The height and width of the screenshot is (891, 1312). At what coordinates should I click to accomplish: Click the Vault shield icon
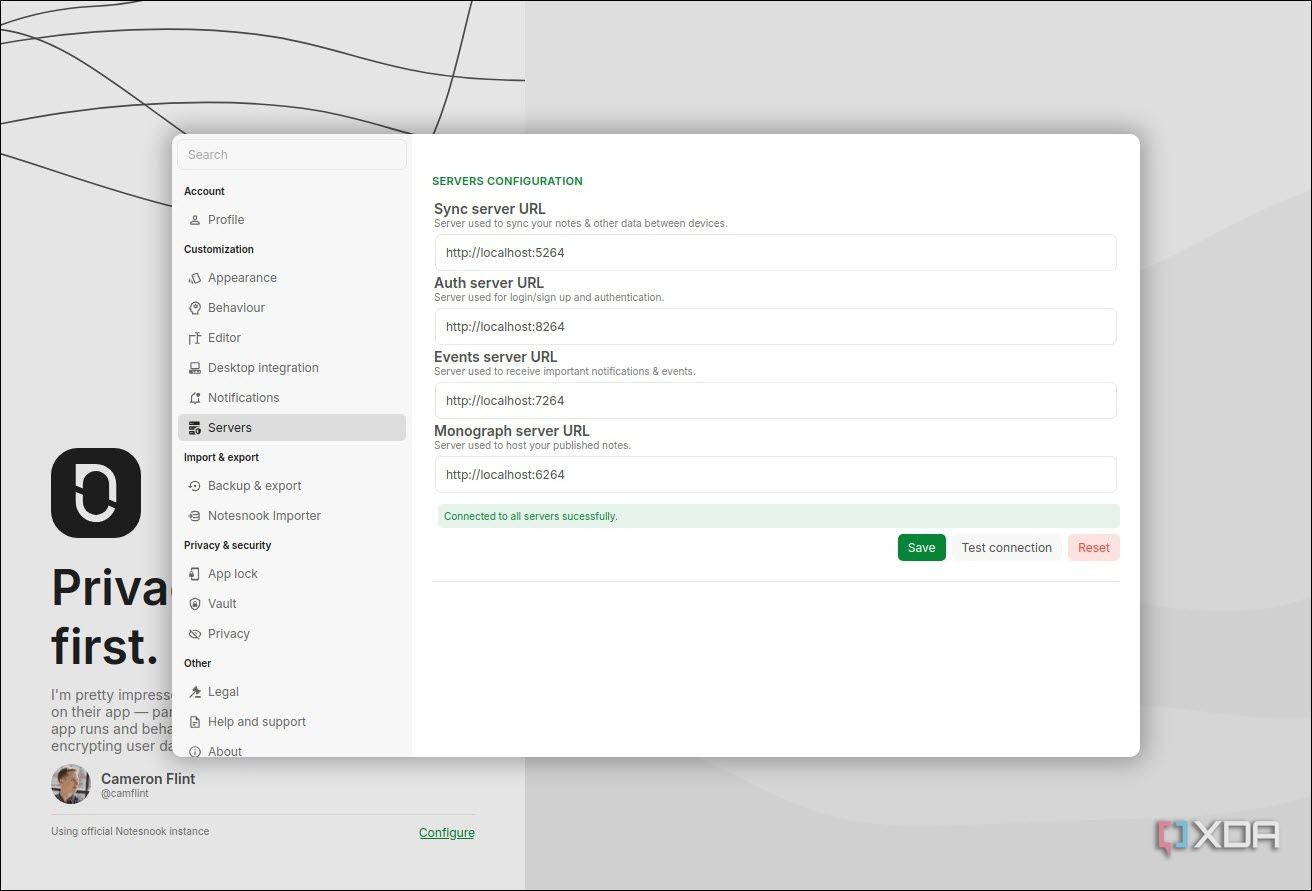(x=195, y=604)
